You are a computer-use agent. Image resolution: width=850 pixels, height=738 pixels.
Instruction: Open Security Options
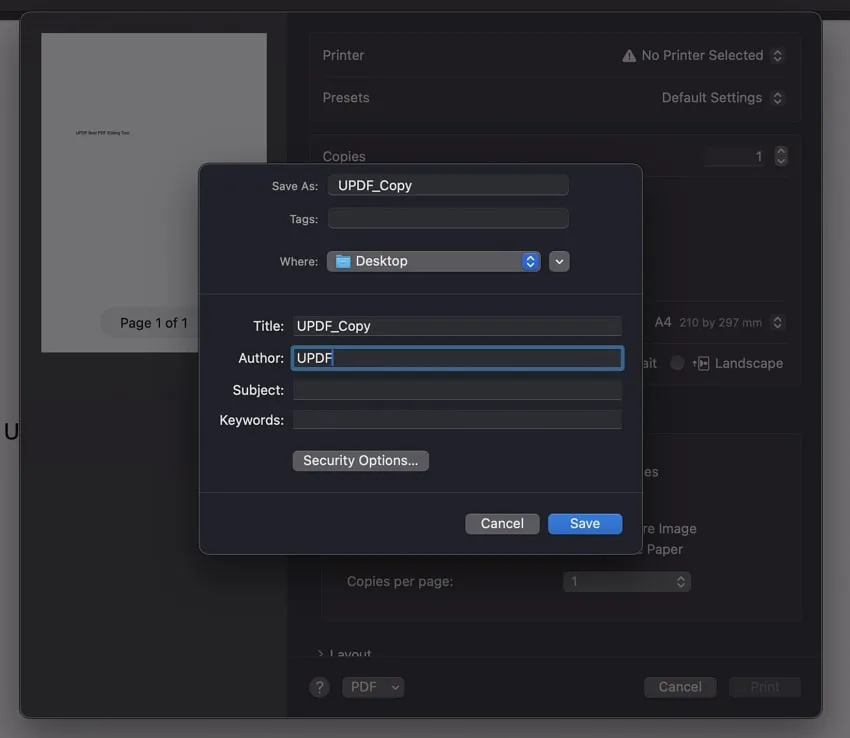(360, 460)
